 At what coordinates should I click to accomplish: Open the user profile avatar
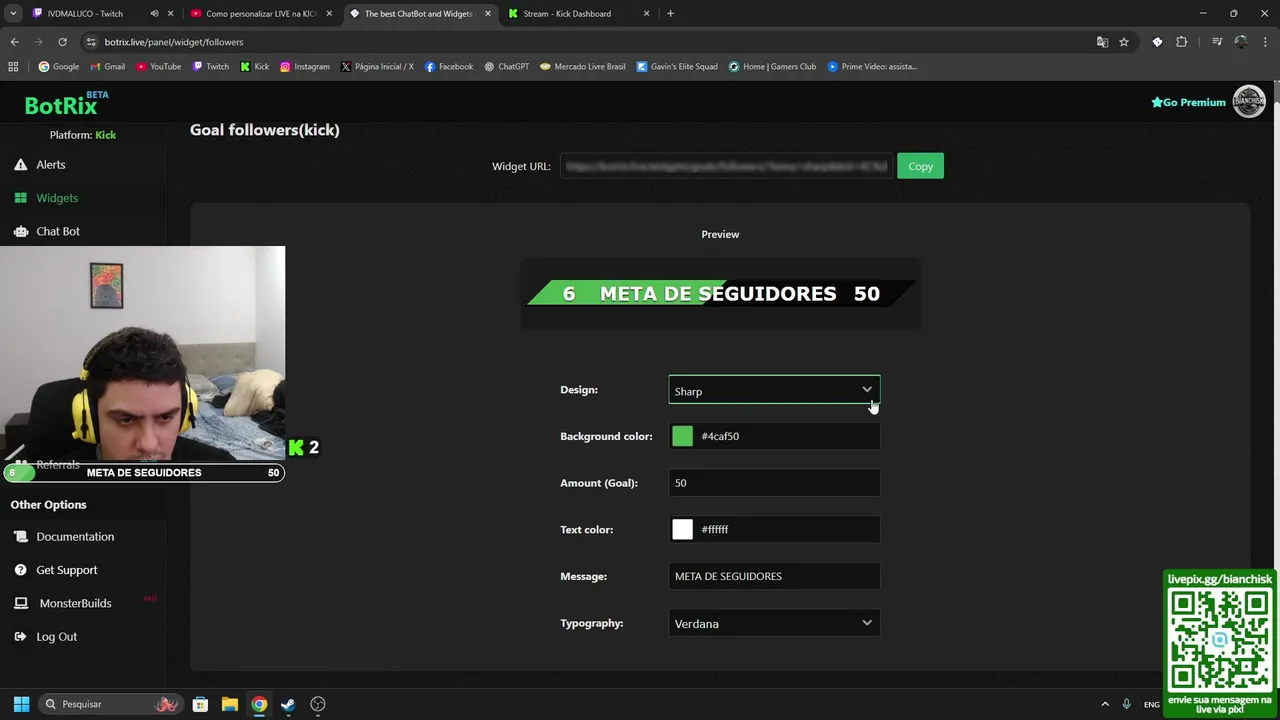[x=1249, y=102]
